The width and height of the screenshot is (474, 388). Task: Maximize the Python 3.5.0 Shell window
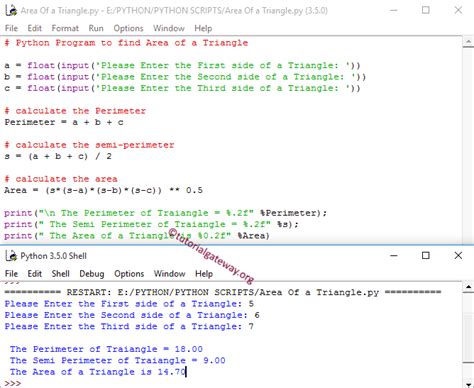(x=426, y=256)
